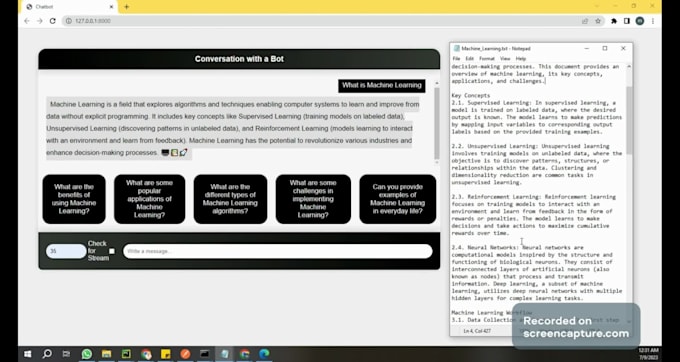Open Notepad Format menu
680x362 pixels.
pyautogui.click(x=487, y=59)
